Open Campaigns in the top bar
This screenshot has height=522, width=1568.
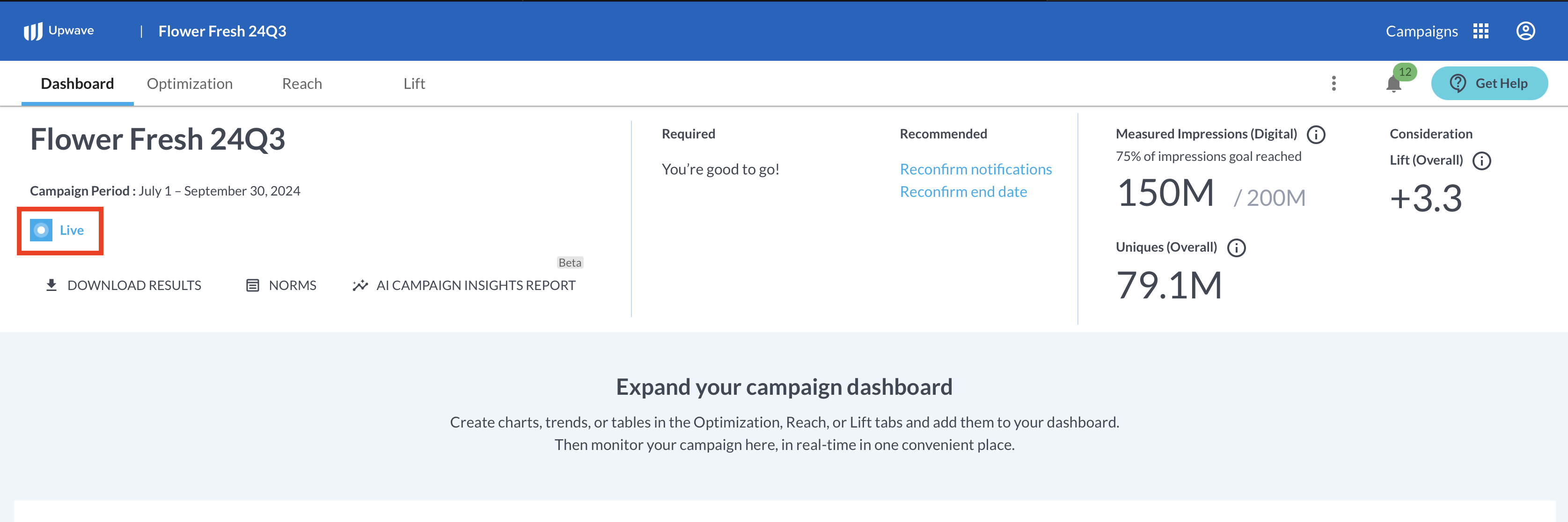pos(1421,31)
